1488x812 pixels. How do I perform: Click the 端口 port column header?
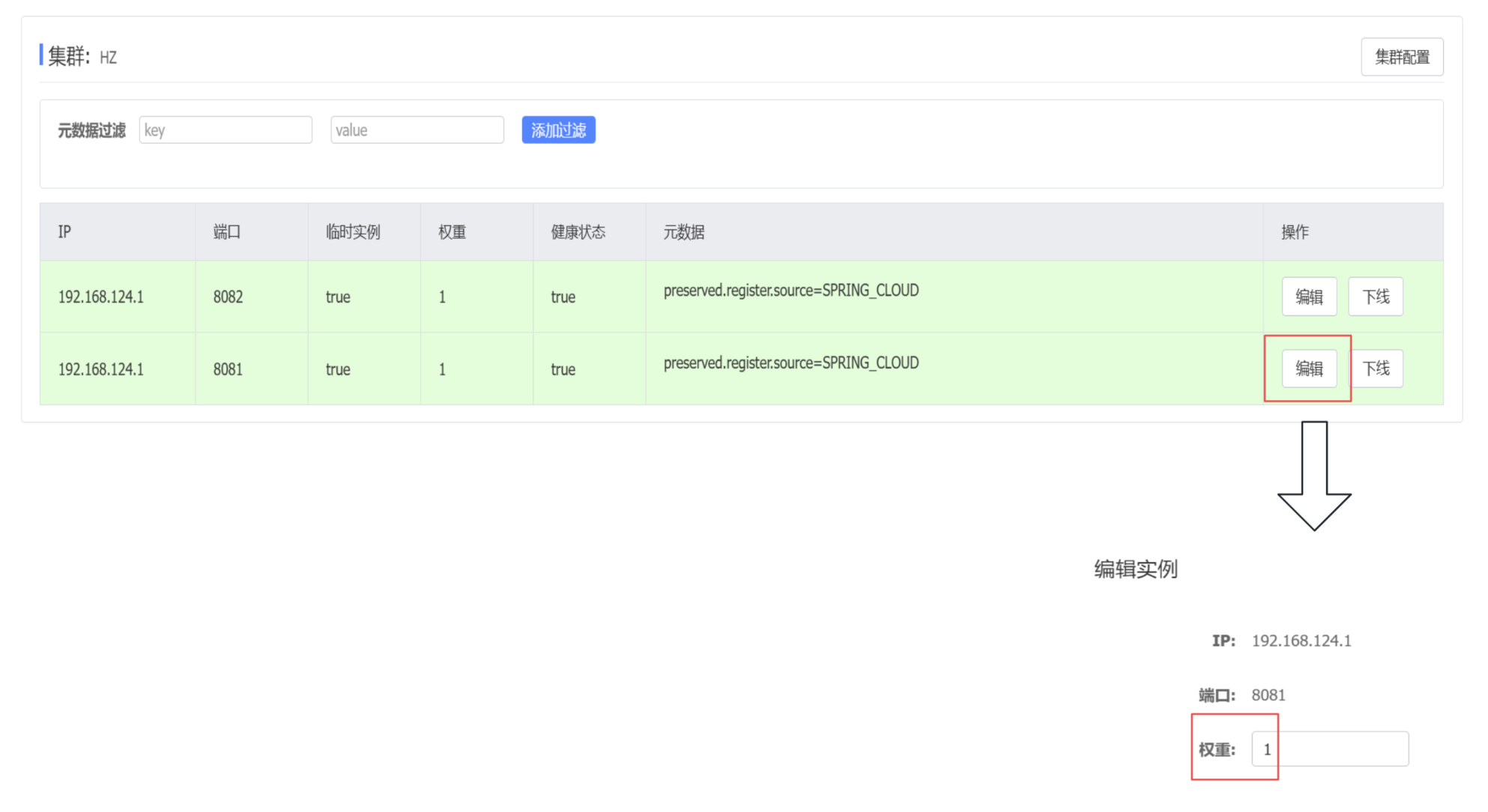pyautogui.click(x=227, y=232)
